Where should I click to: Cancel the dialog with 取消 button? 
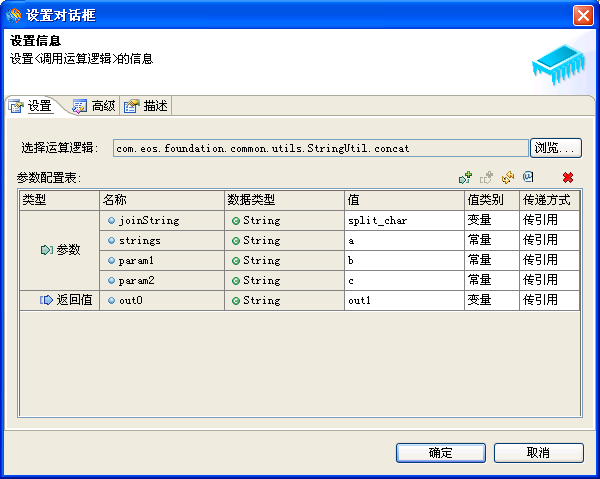538,453
